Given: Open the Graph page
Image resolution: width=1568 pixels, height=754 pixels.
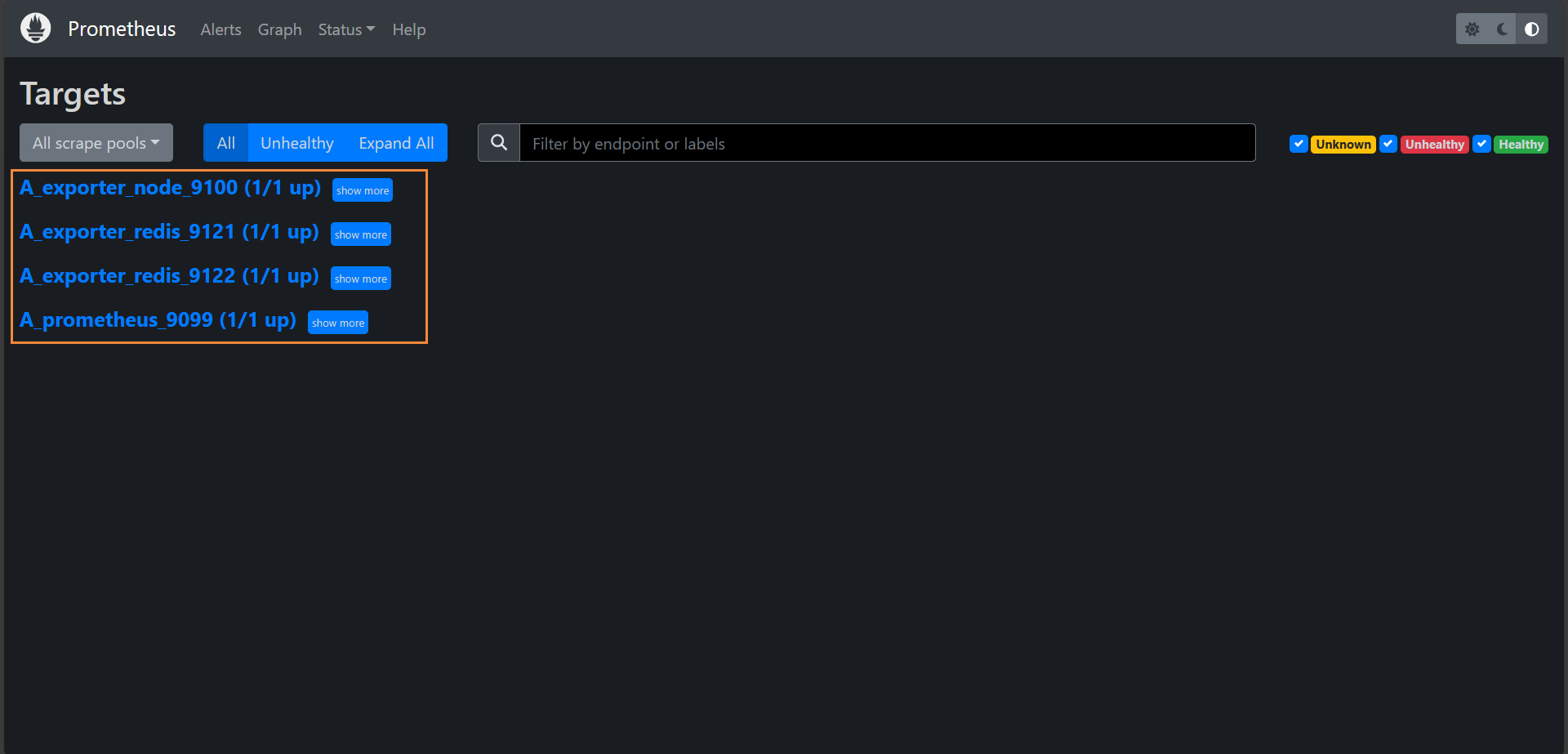Looking at the screenshot, I should (x=279, y=29).
